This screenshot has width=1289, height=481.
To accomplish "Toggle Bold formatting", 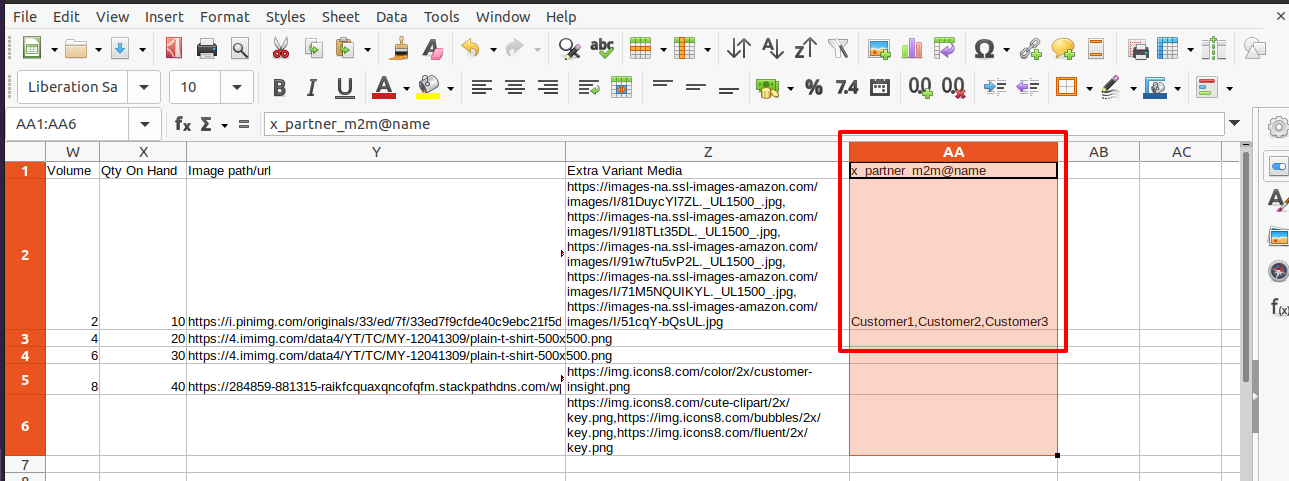I will click(x=280, y=87).
